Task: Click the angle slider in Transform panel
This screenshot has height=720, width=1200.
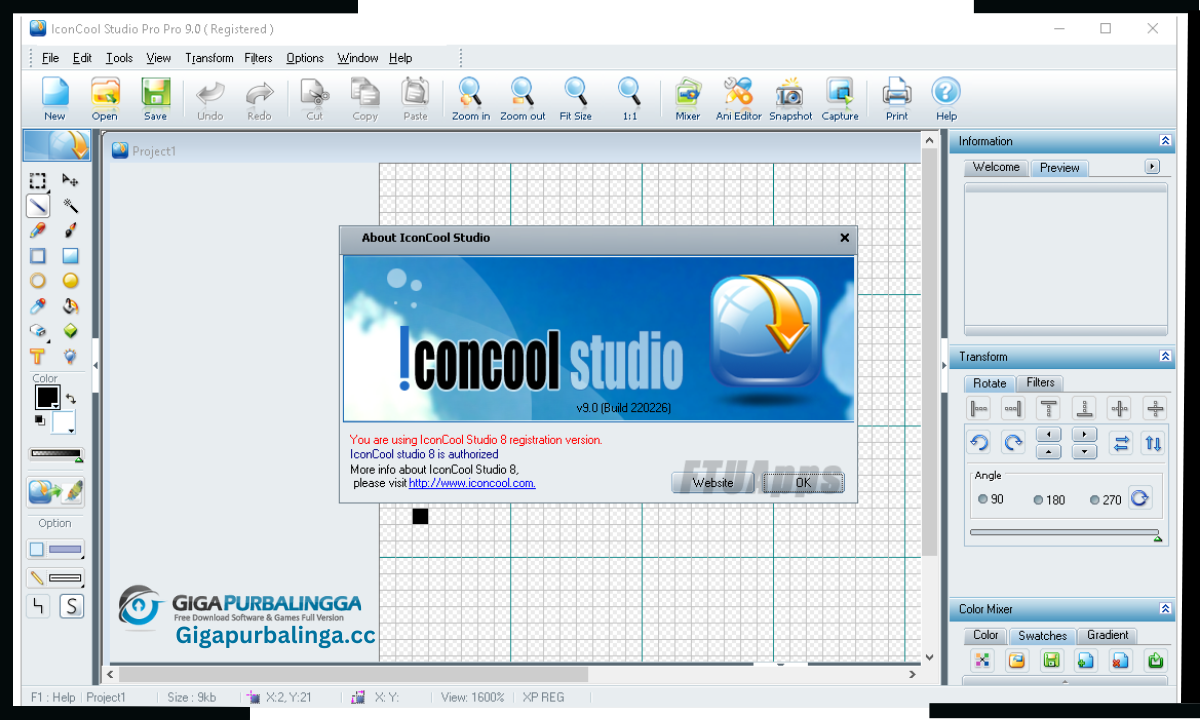Action: (x=1064, y=534)
